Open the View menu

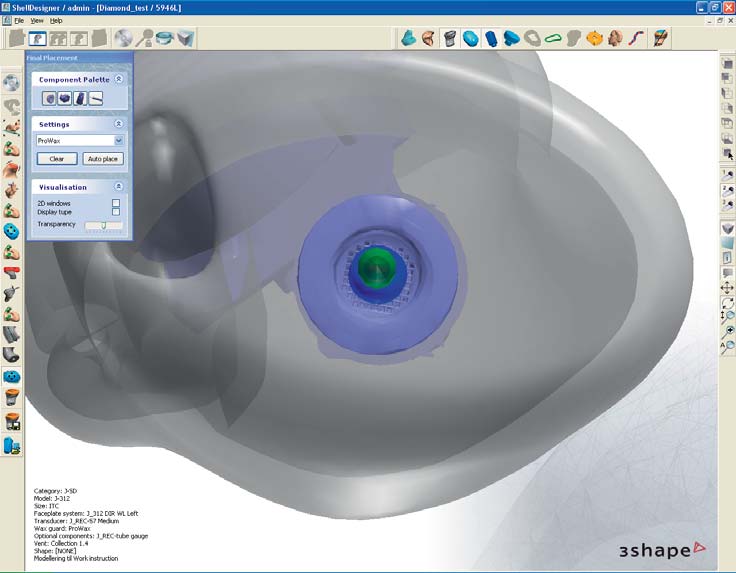pos(37,20)
